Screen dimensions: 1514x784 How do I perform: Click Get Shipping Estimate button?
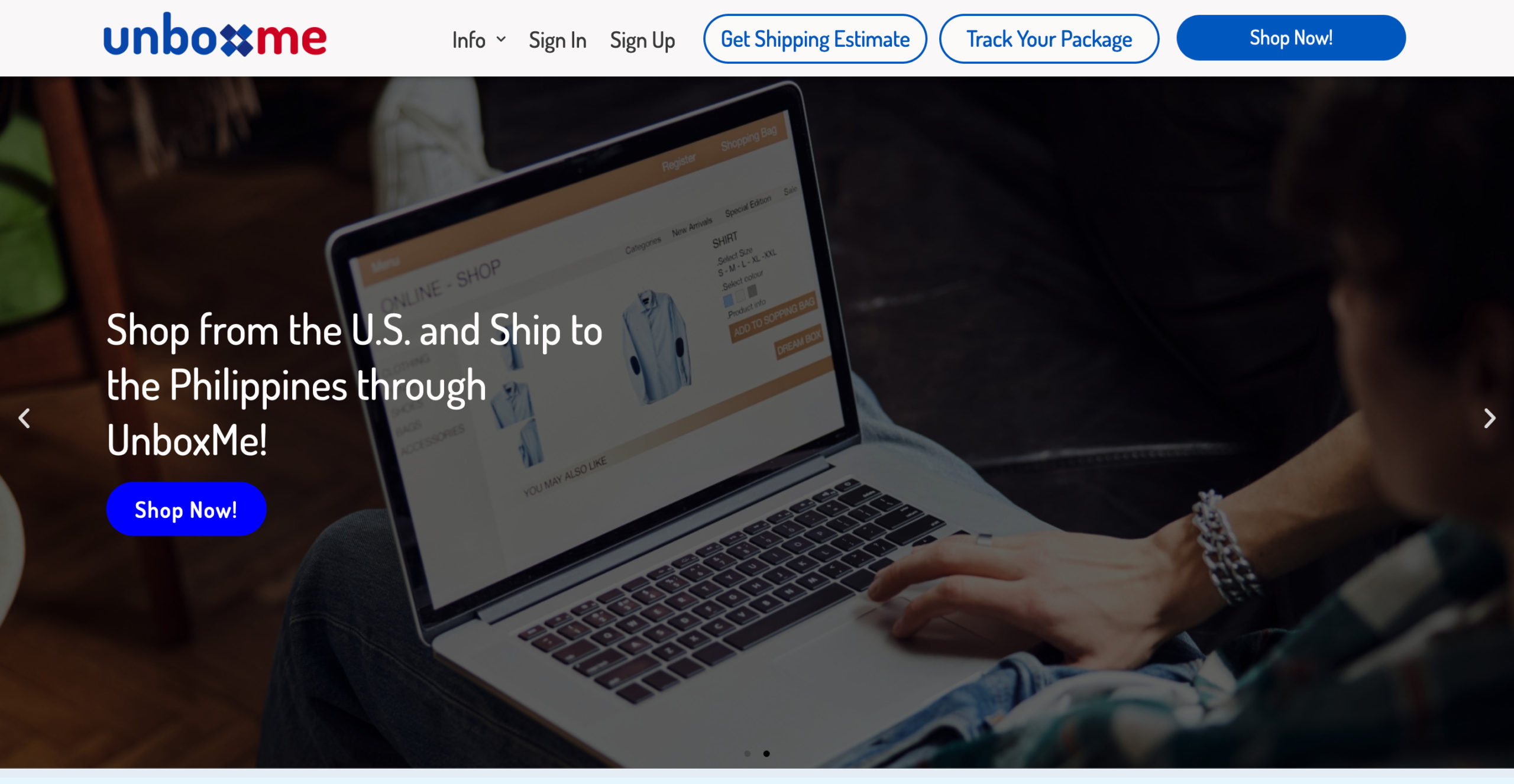coord(815,39)
